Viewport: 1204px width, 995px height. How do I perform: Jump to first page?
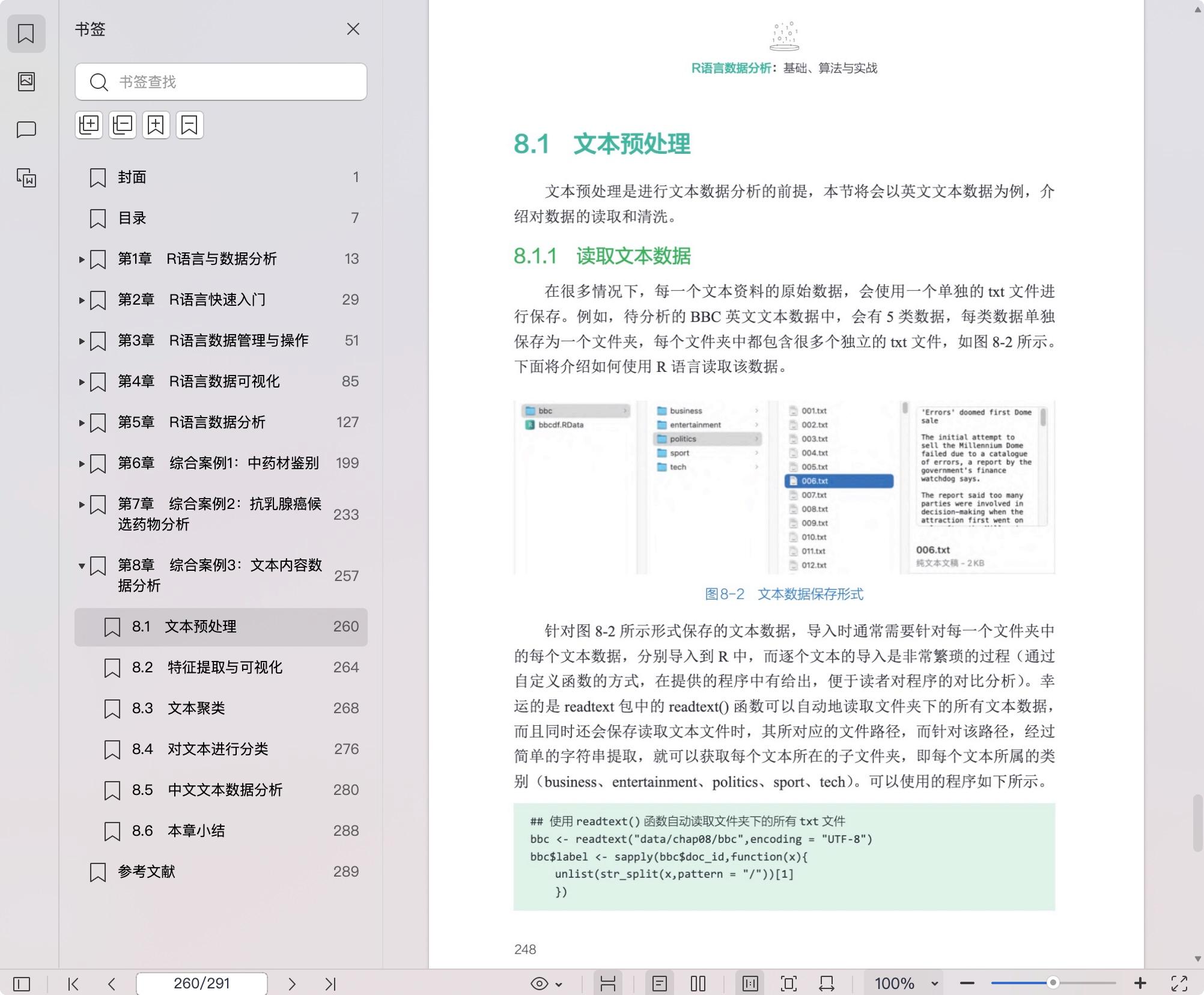click(73, 984)
